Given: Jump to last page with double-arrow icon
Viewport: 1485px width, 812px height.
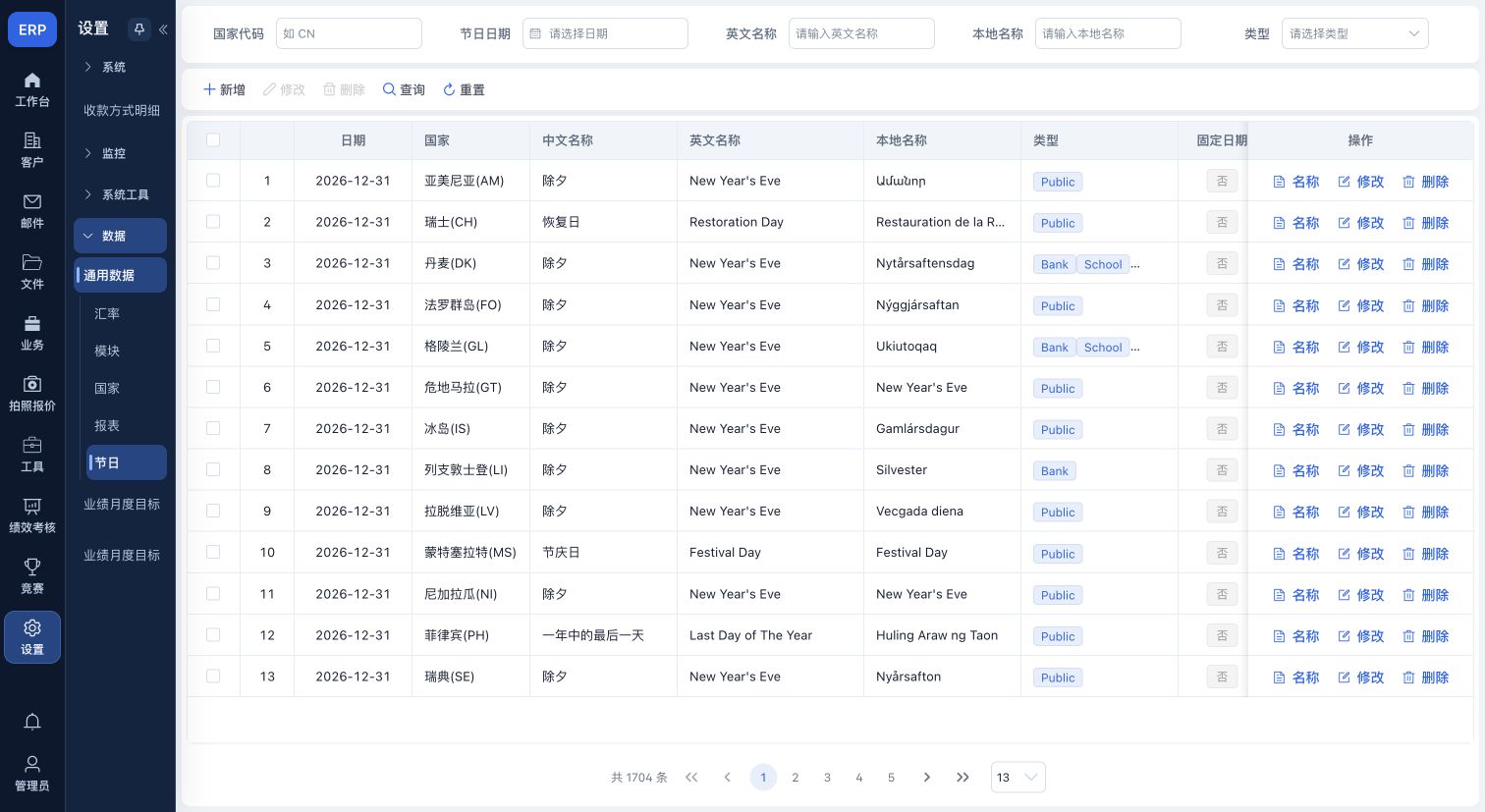Looking at the screenshot, I should 962,778.
